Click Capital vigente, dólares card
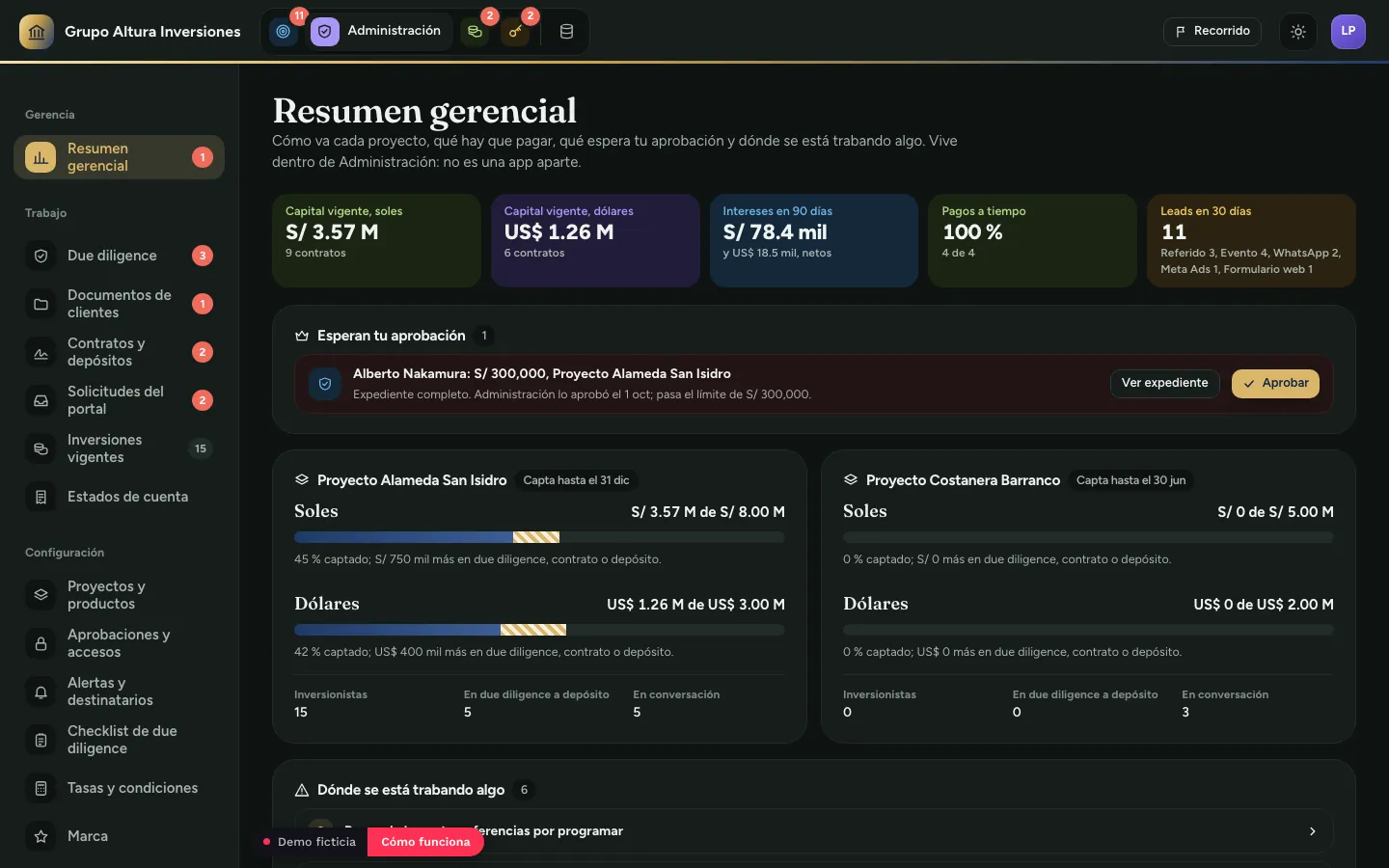 click(595, 240)
